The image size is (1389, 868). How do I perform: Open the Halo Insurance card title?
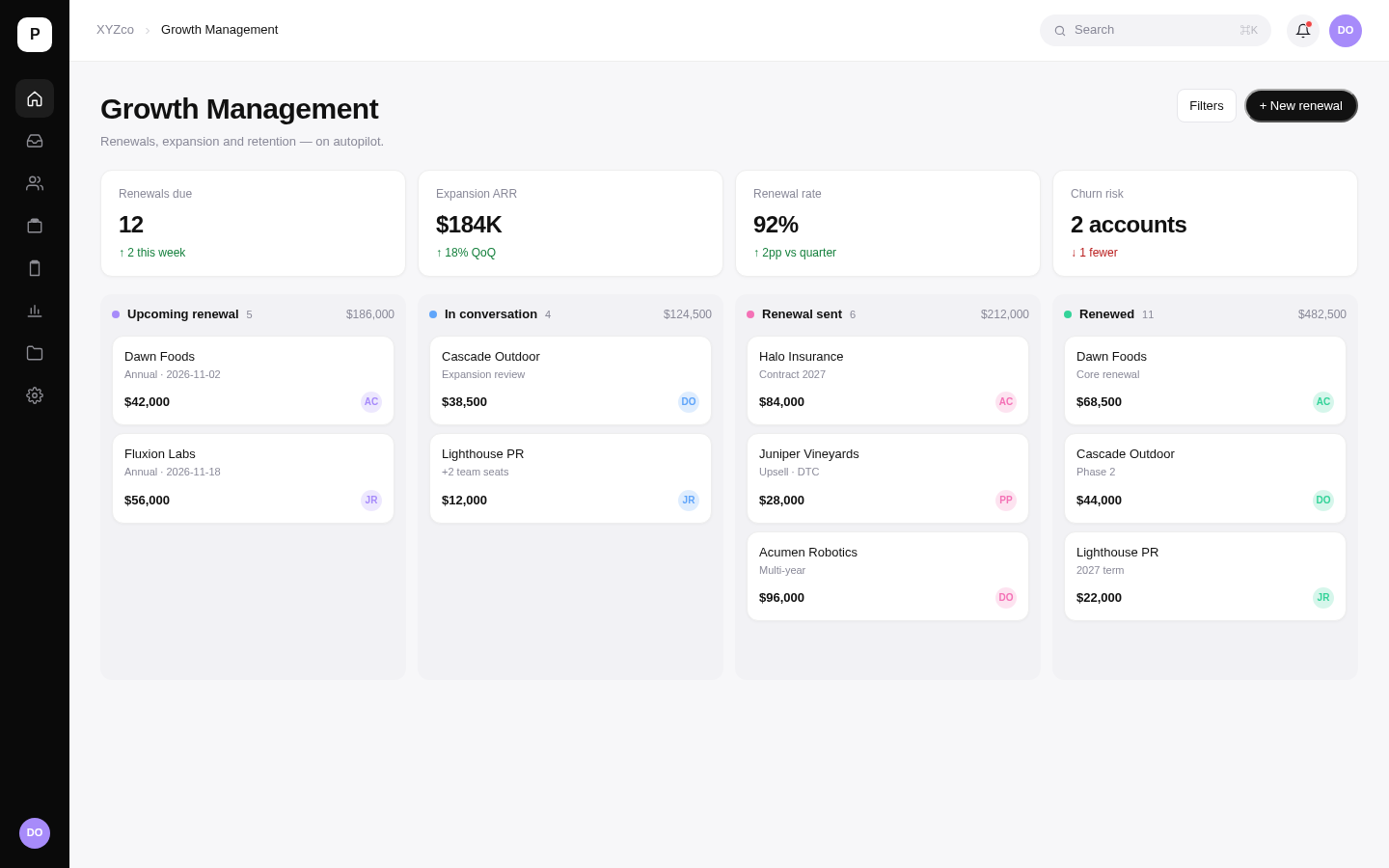802,357
